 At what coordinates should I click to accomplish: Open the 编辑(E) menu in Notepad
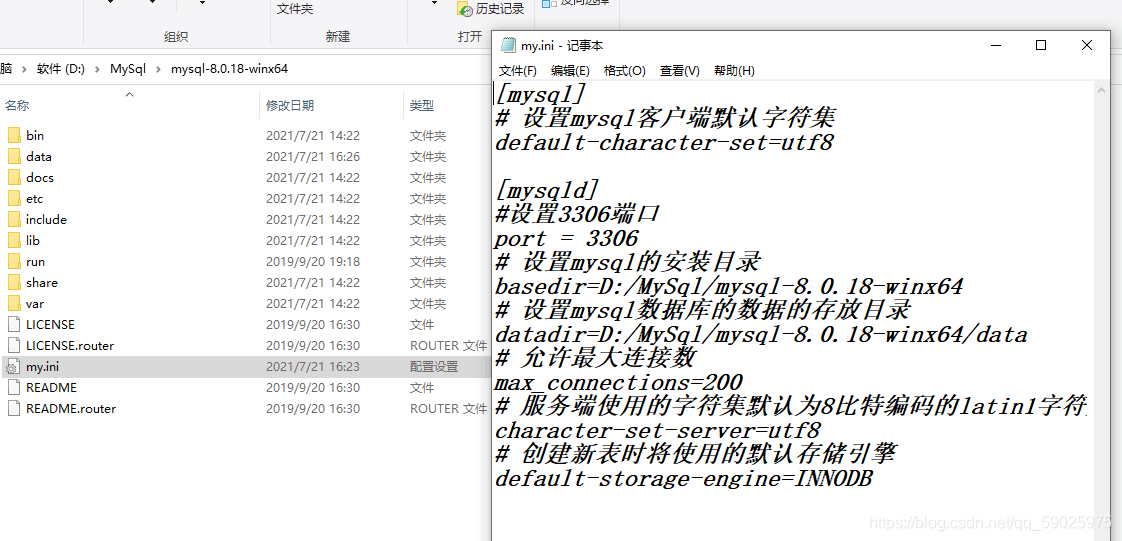[x=570, y=71]
